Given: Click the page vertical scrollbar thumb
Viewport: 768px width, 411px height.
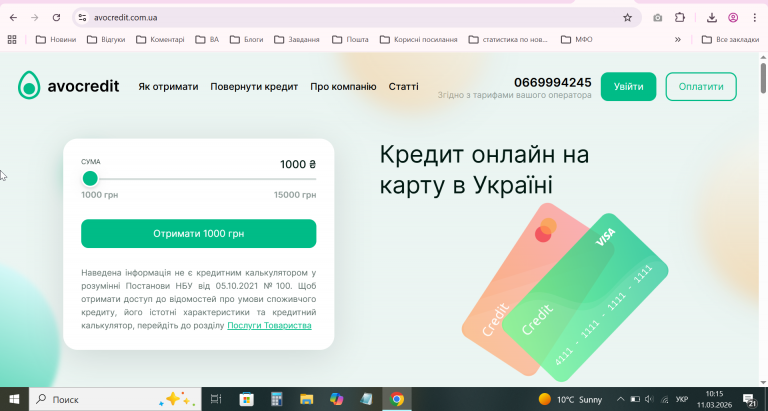Looking at the screenshot, I should 763,77.
